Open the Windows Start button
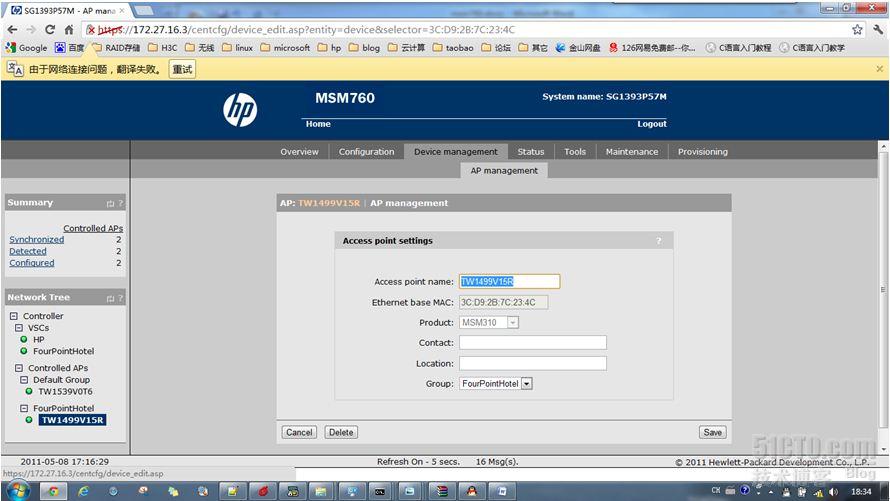 17,490
